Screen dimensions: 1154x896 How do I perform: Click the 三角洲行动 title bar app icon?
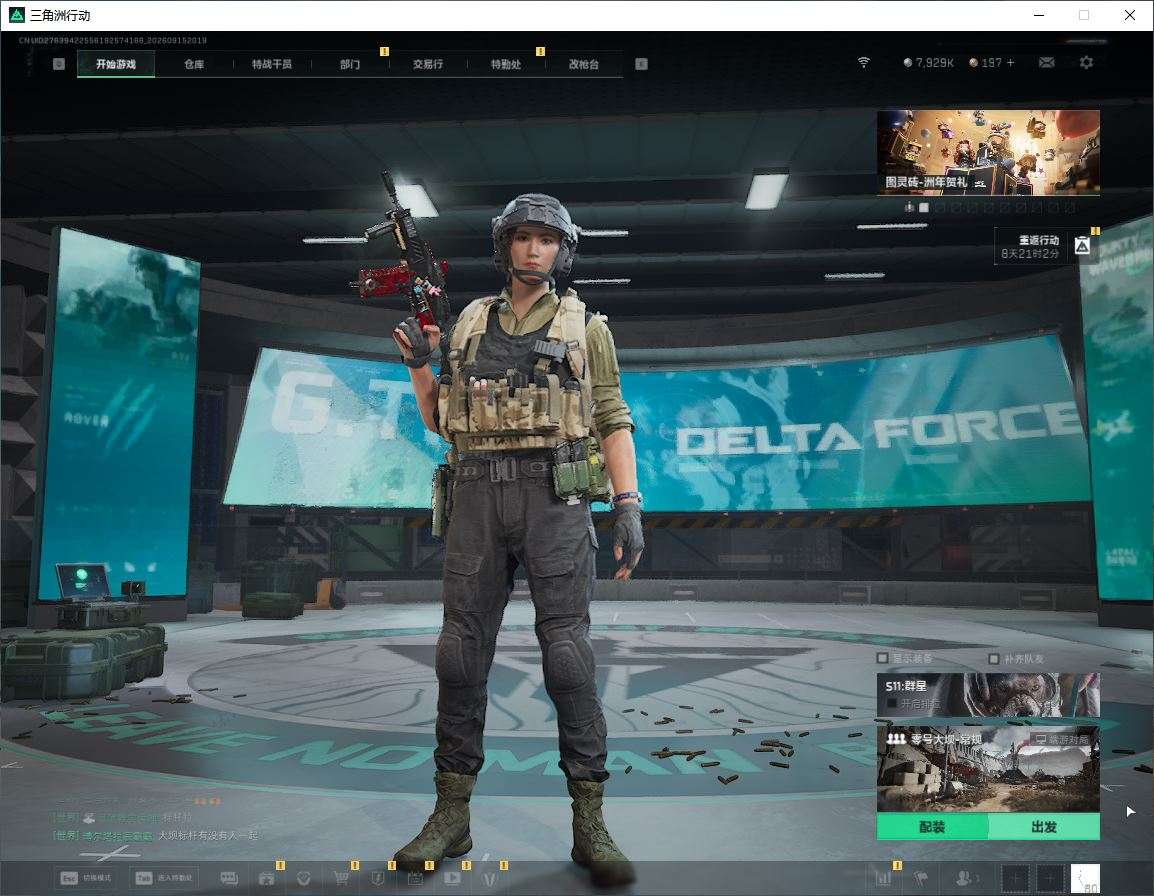(16, 15)
